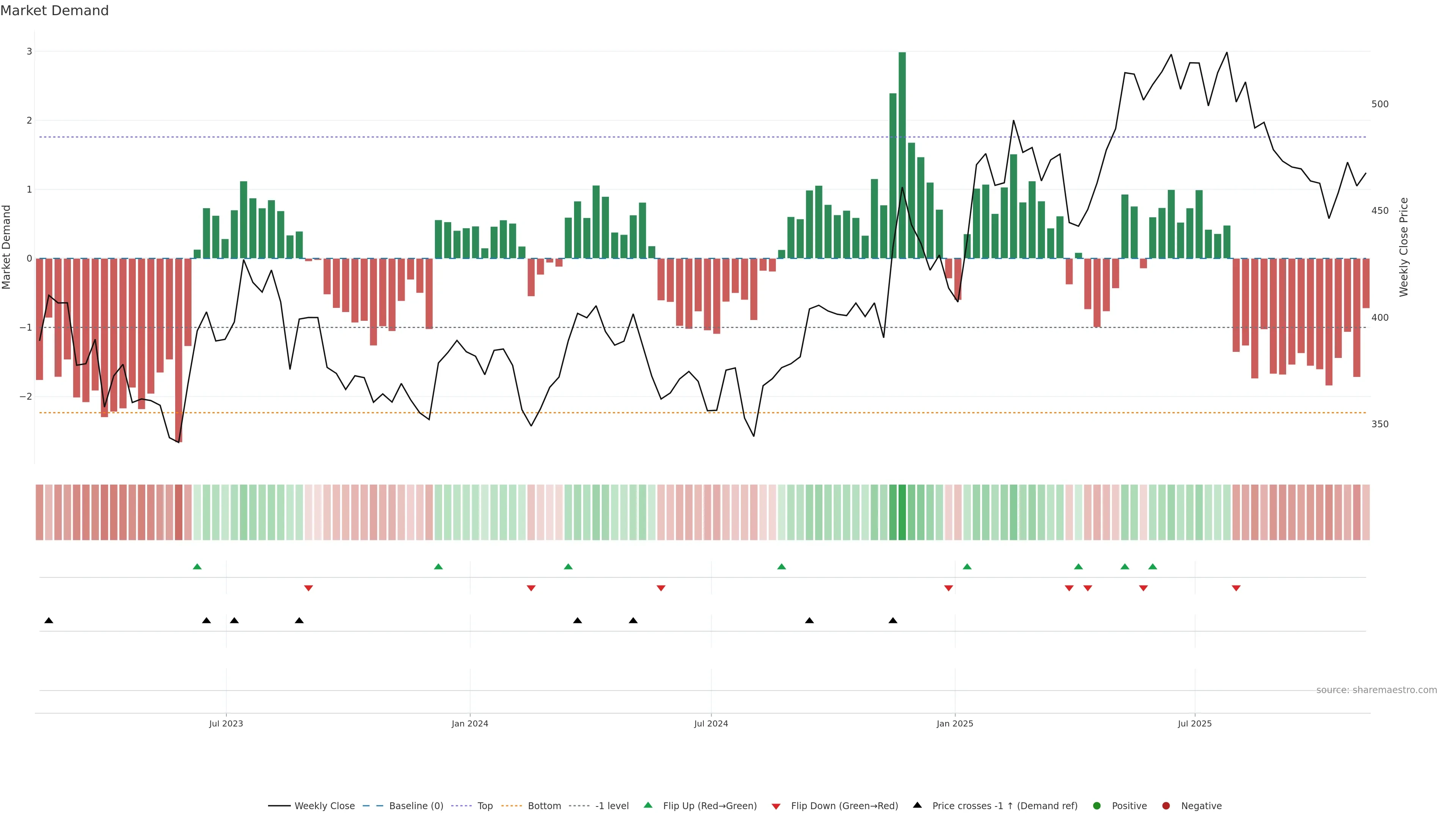Screen dimensions: 1456x819
Task: Click the red Negative legend dot
Action: click(1166, 805)
